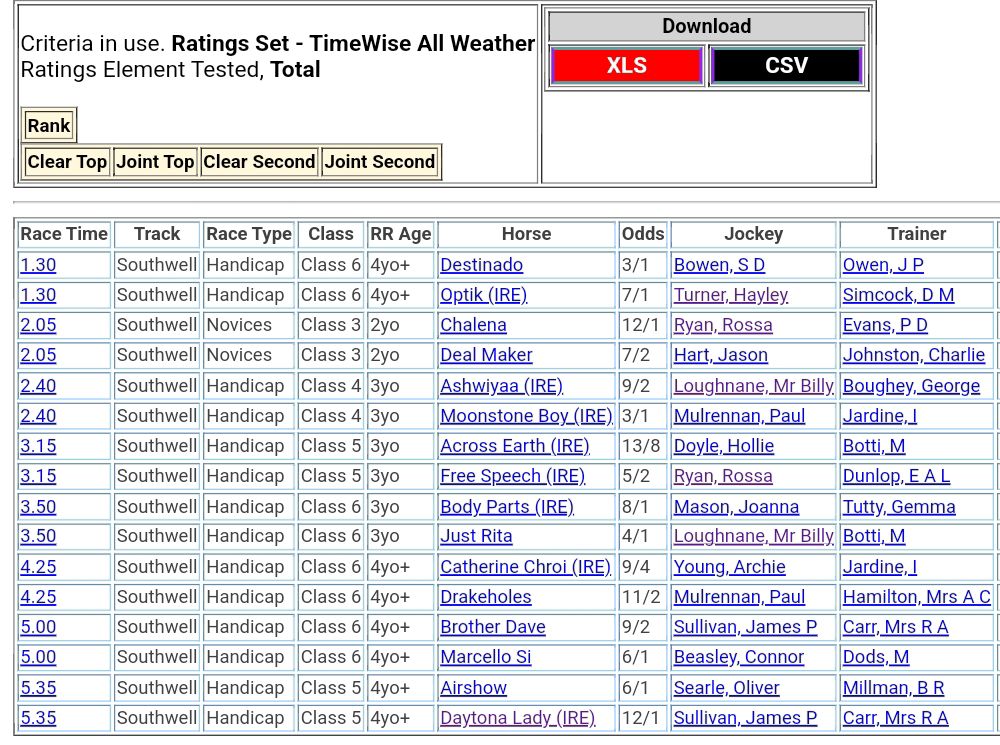The width and height of the screenshot is (1000, 745).
Task: View jockey Turner, Hayley
Action: [x=730, y=295]
